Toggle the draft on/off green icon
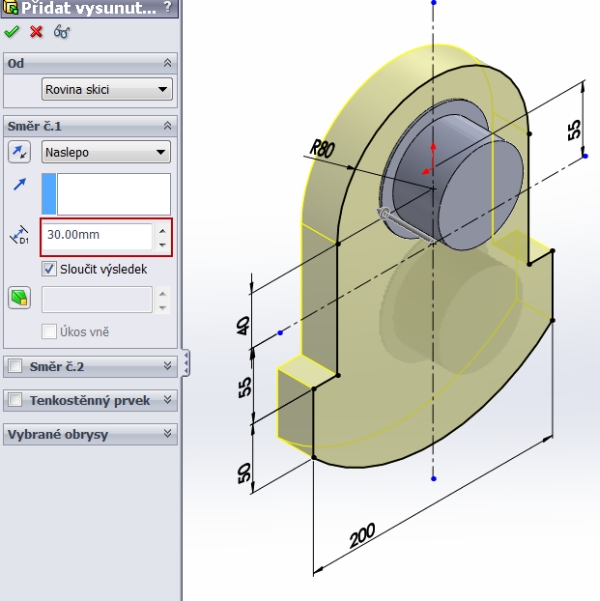Image resolution: width=600 pixels, height=601 pixels. point(19,298)
